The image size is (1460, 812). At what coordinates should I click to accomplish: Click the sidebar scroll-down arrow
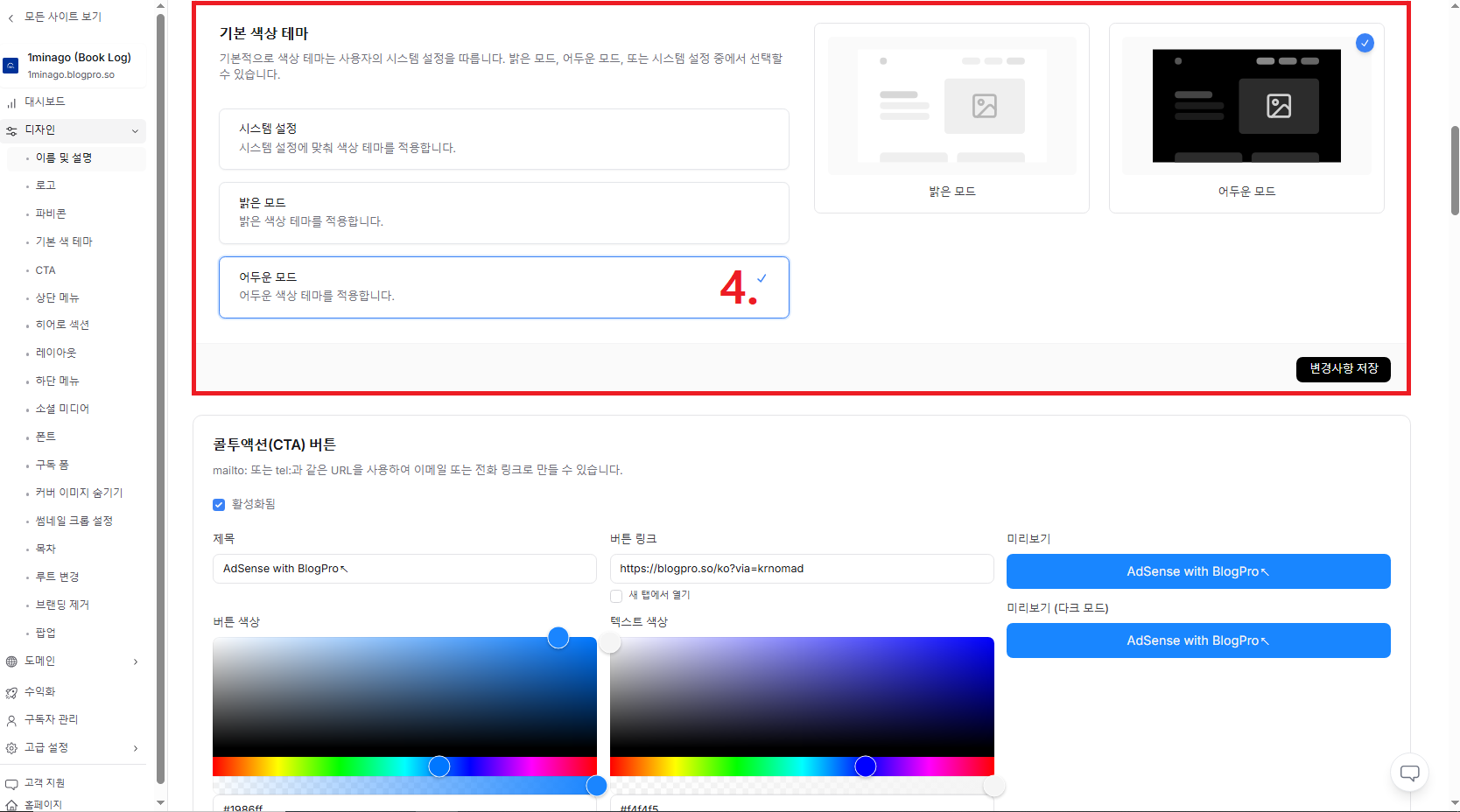[160, 802]
